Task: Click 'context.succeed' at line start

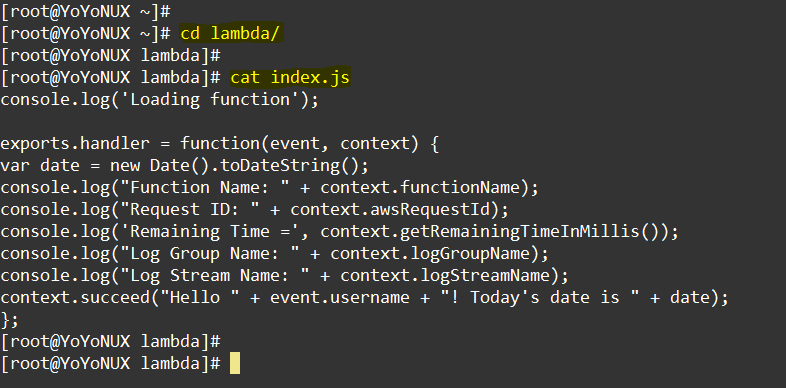Action: tap(75, 298)
